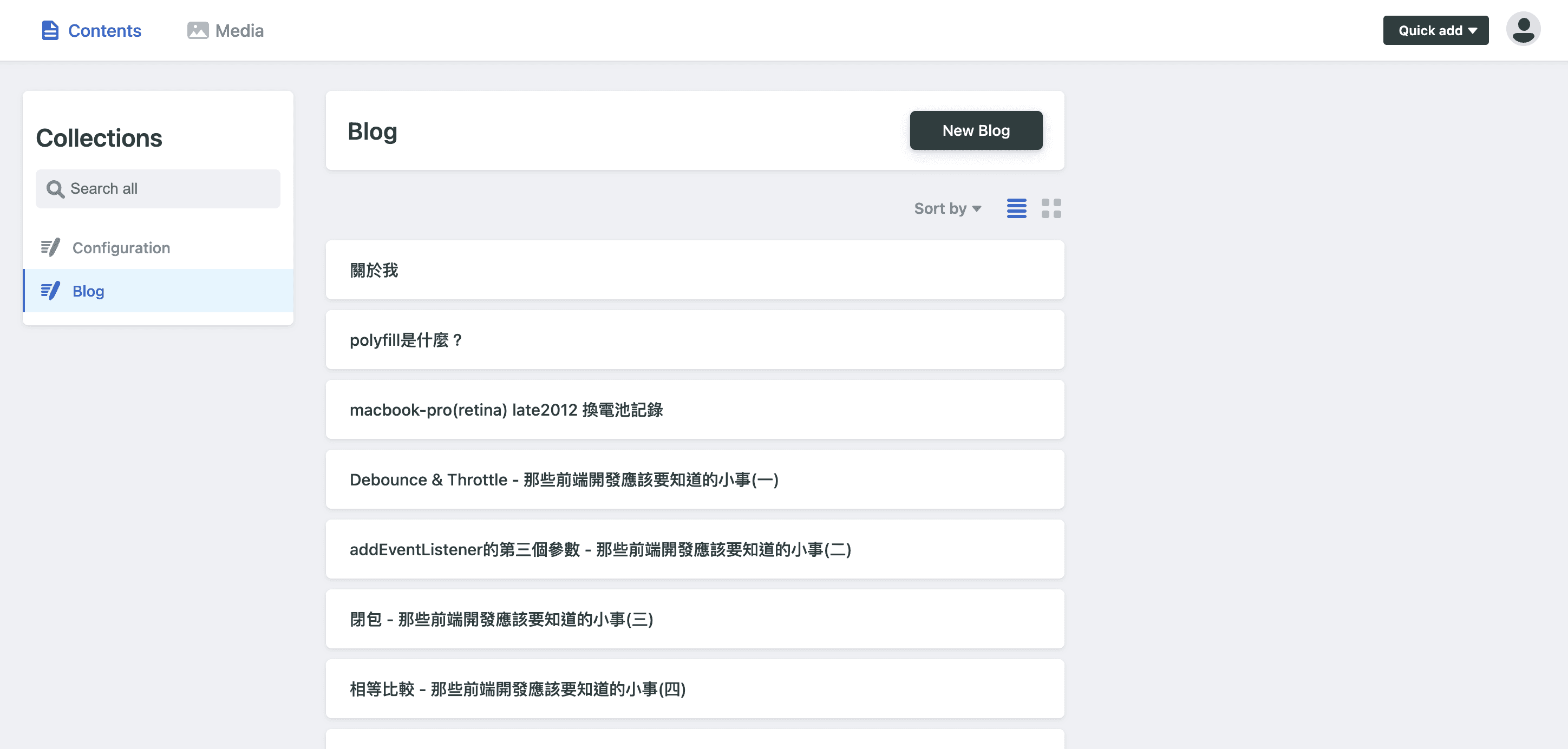1568x749 pixels.
Task: Click the Configuration collection icon
Action: [50, 248]
